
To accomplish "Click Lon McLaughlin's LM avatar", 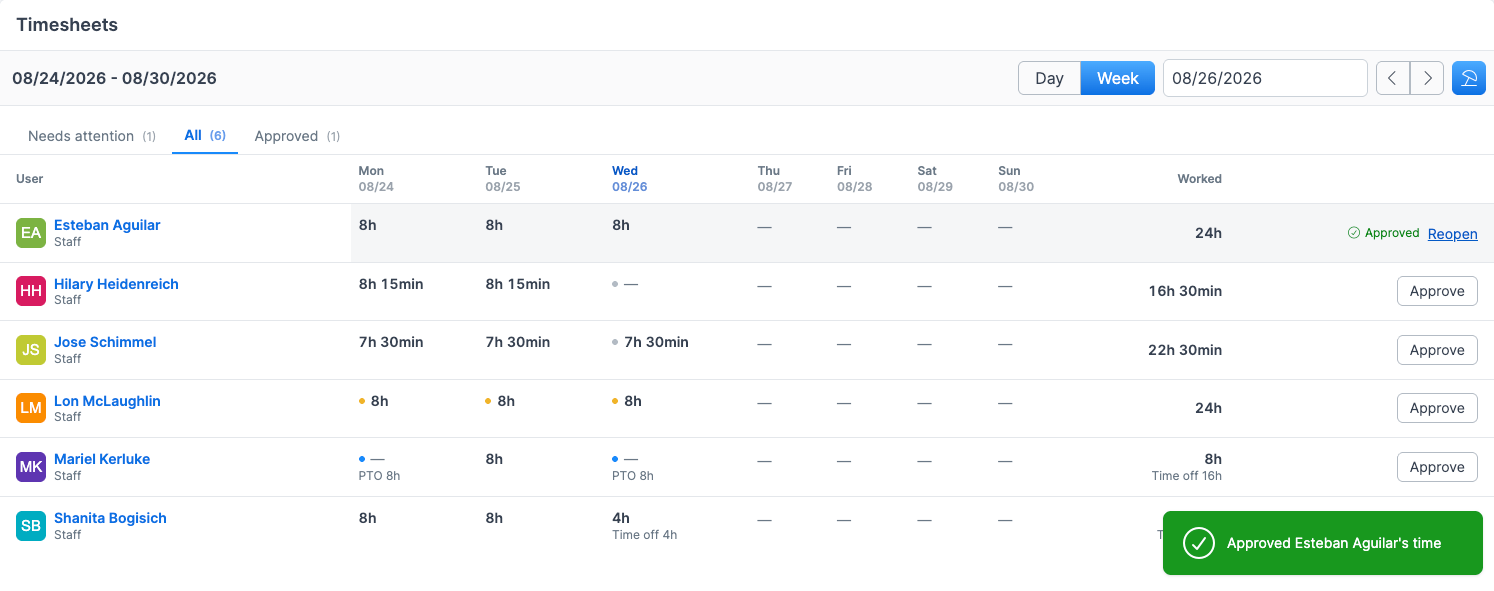I will pyautogui.click(x=31, y=408).
